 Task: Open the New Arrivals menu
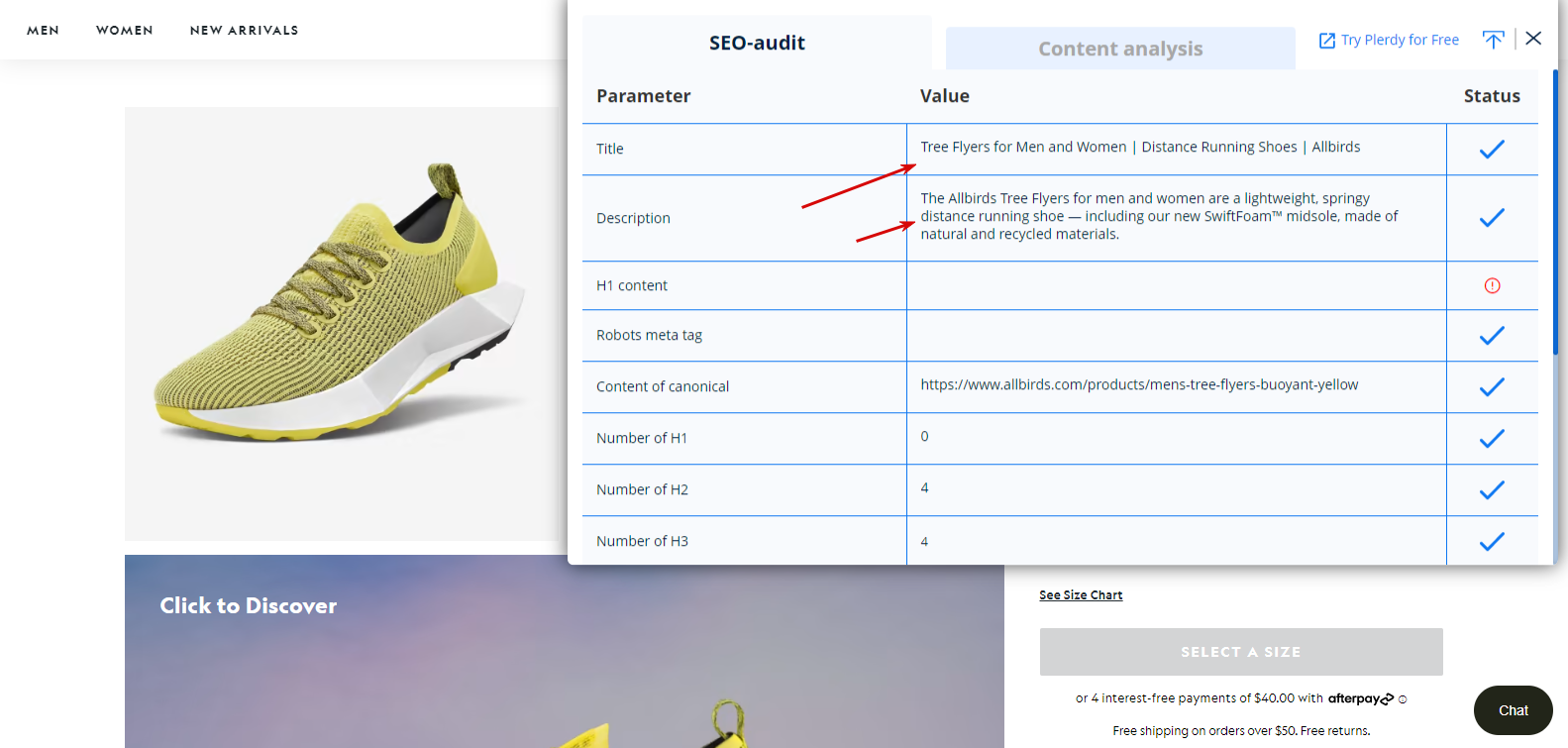coord(244,31)
